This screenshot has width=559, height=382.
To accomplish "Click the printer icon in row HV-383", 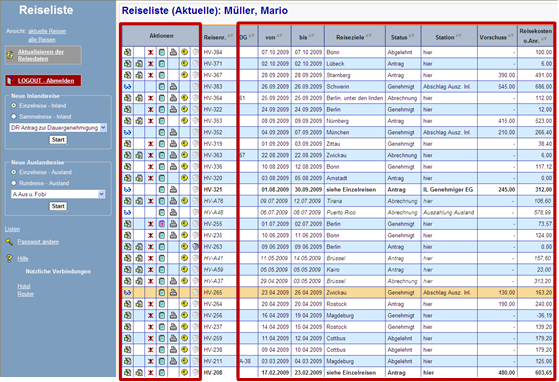I will coord(173,87).
